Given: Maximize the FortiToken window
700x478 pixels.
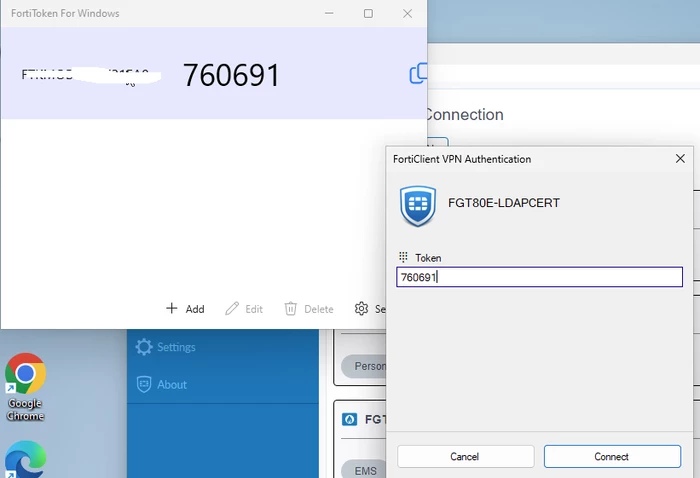Looking at the screenshot, I should point(368,13).
